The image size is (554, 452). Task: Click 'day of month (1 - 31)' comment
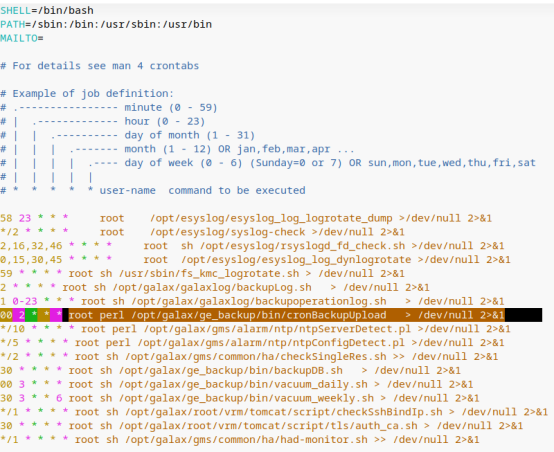click(x=189, y=135)
